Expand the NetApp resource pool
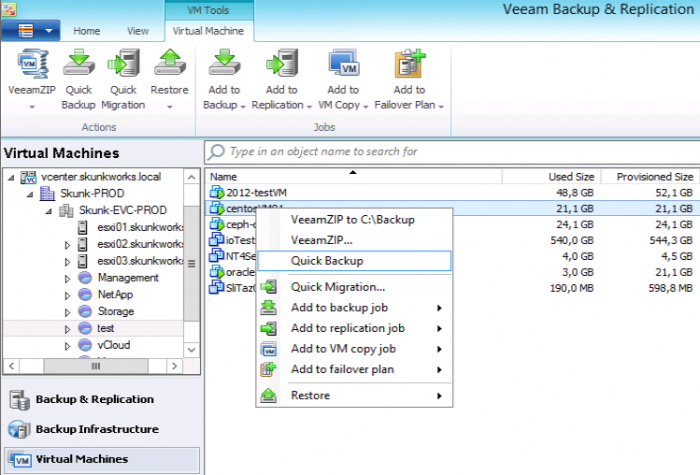The image size is (700, 475). pyautogui.click(x=67, y=296)
